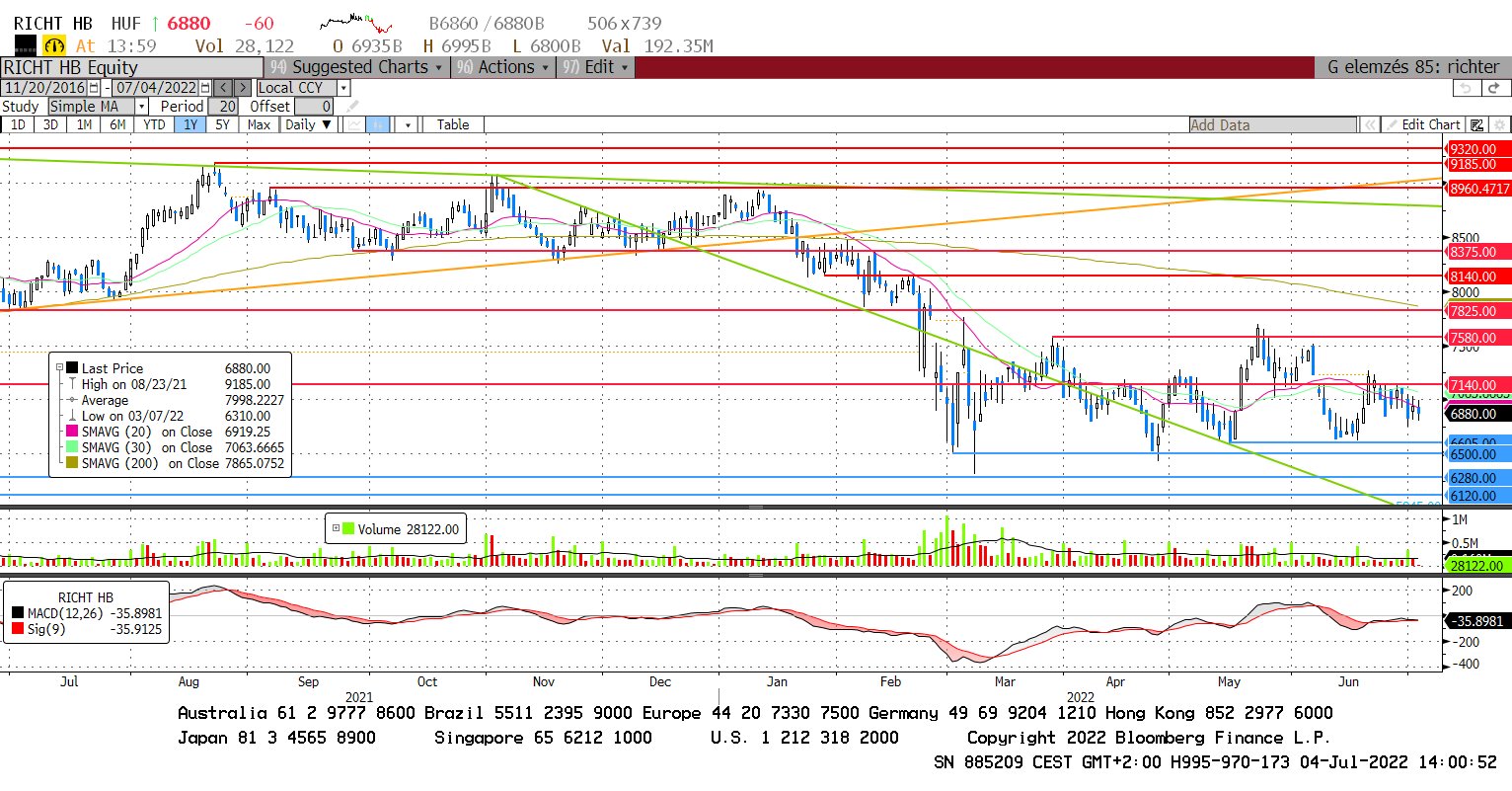
Task: Collapse the Last Price legend tree
Action: [x=59, y=367]
